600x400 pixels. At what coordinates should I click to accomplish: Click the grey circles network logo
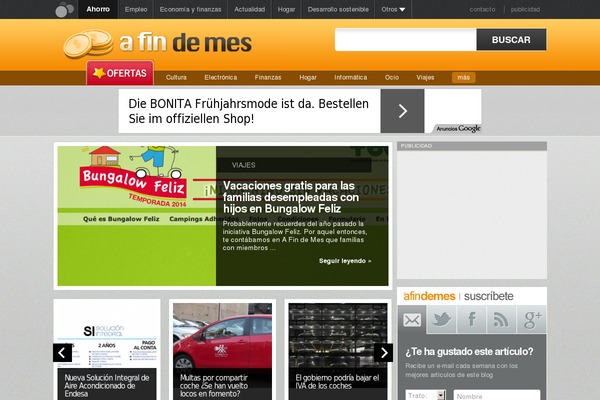click(64, 9)
